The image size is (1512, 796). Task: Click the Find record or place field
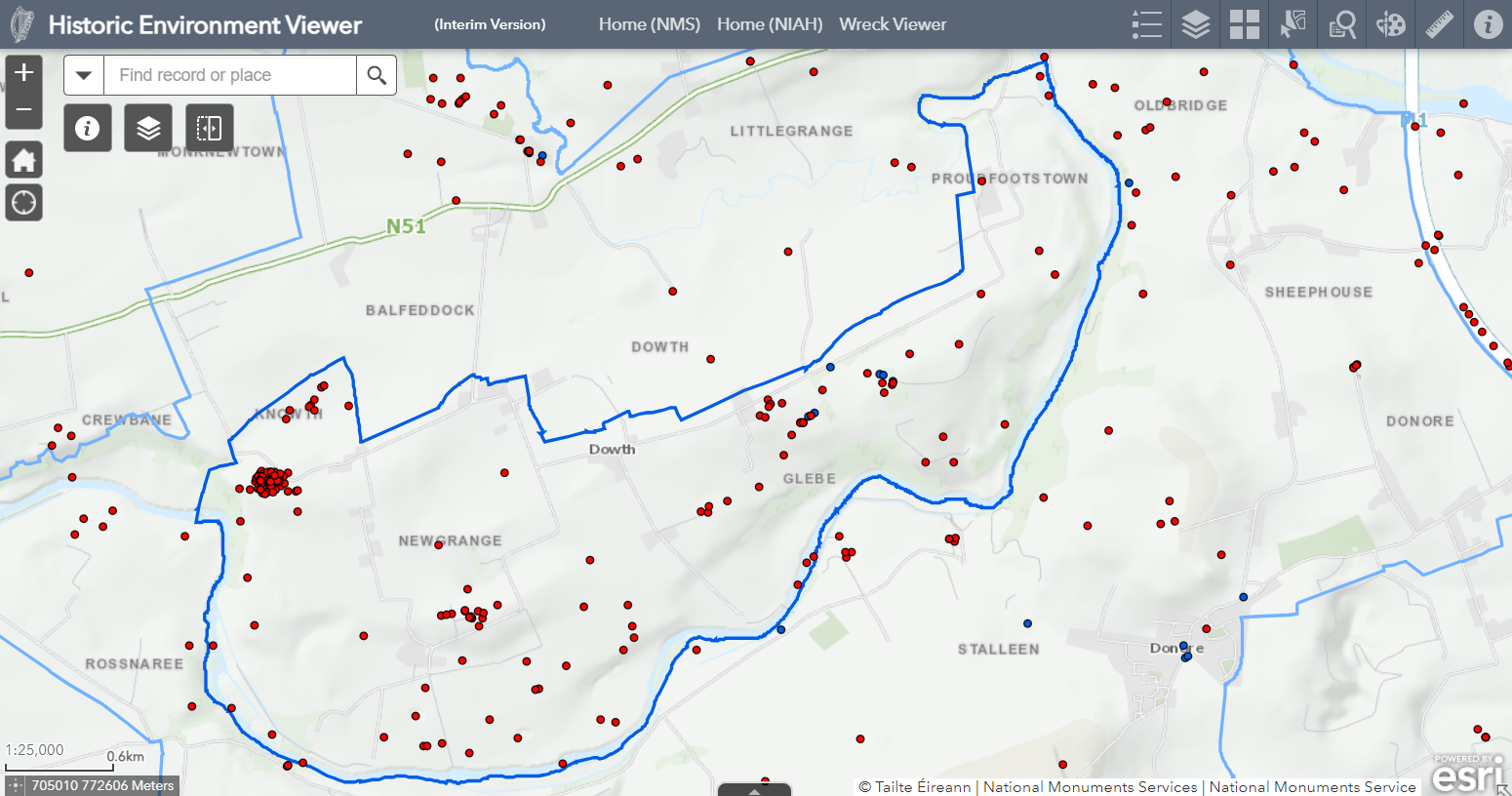(229, 74)
